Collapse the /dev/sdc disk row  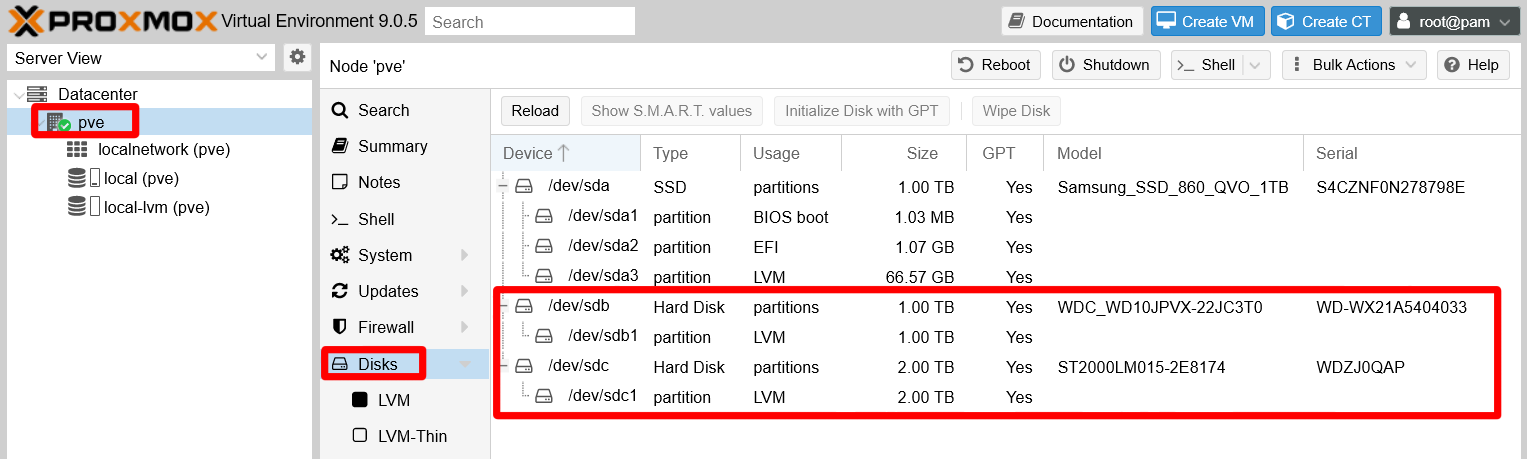click(502, 367)
